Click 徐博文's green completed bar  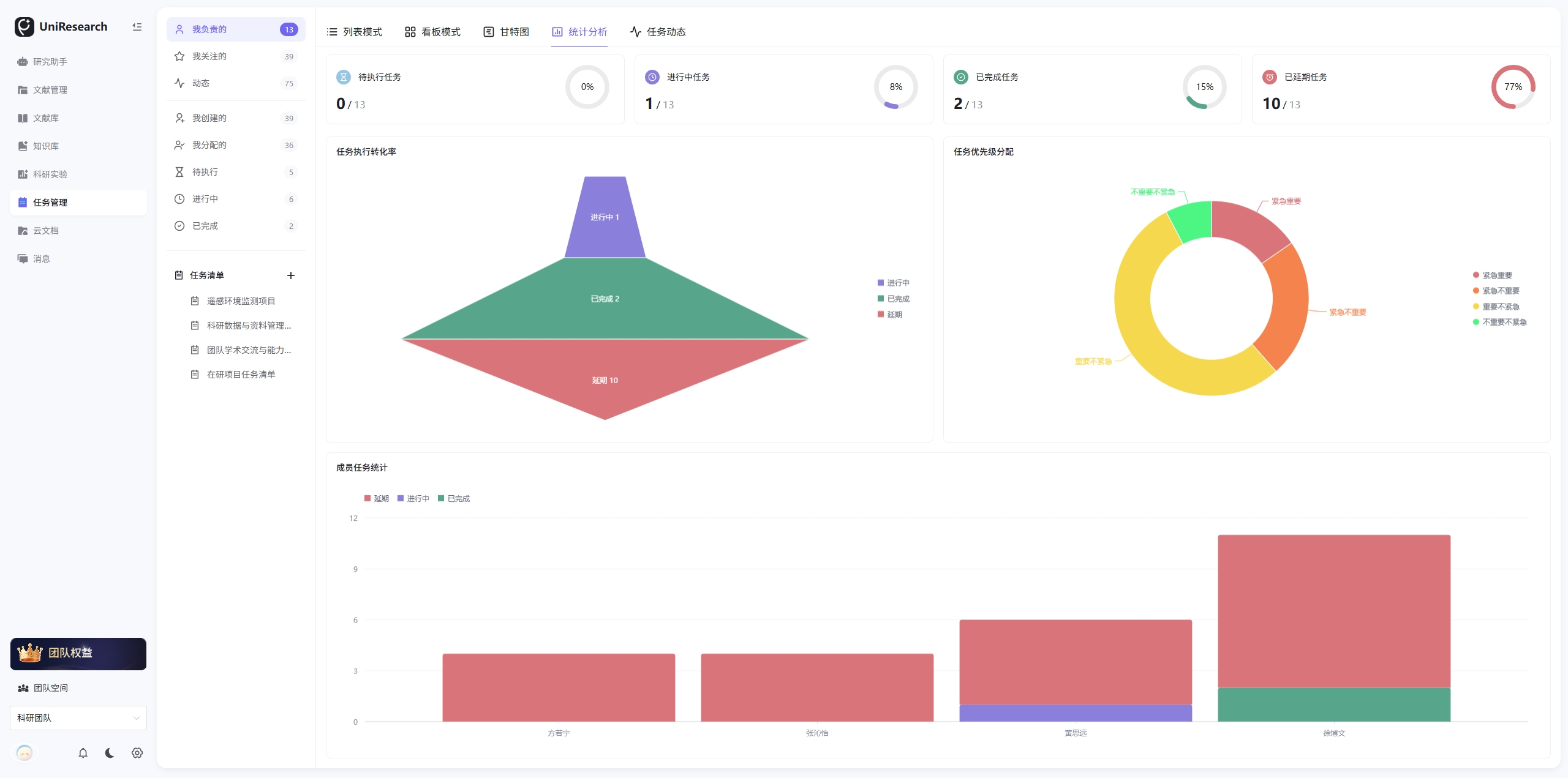pos(1334,705)
